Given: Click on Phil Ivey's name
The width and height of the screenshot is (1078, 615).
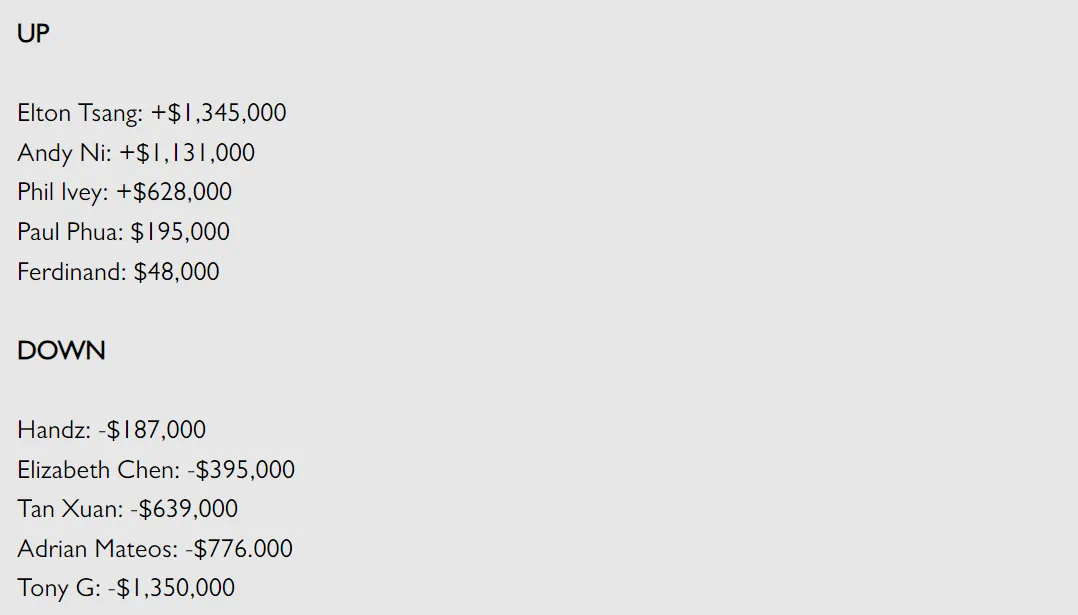Looking at the screenshot, I should (x=62, y=192).
